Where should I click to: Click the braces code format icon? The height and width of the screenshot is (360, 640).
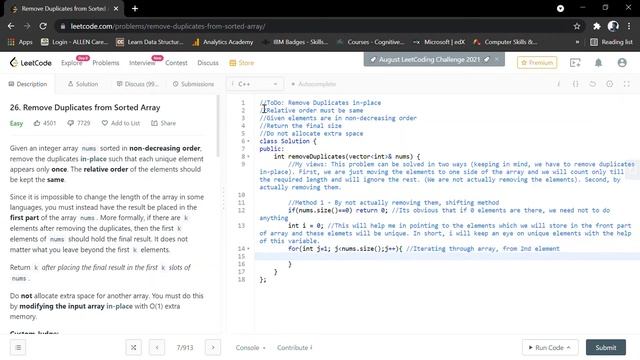coord(576,84)
